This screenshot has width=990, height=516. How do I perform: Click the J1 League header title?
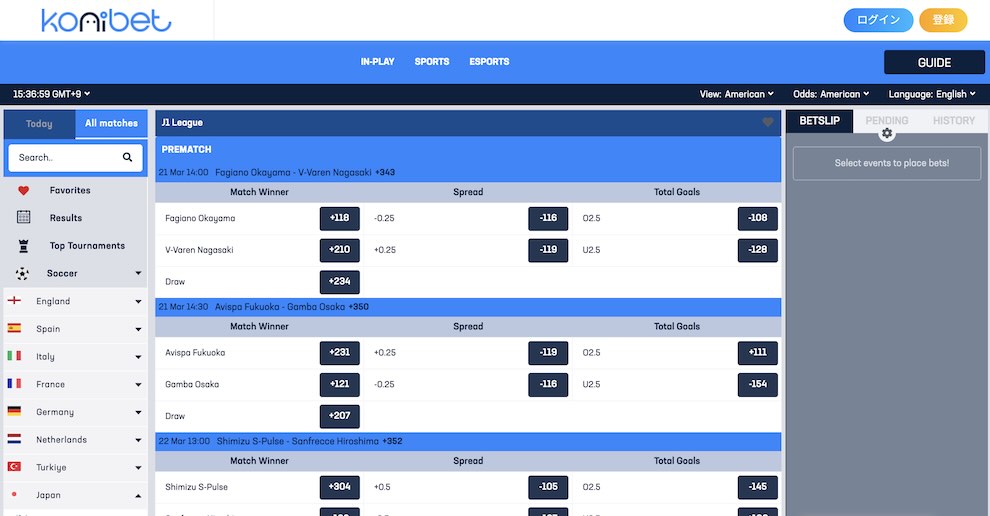click(182, 123)
